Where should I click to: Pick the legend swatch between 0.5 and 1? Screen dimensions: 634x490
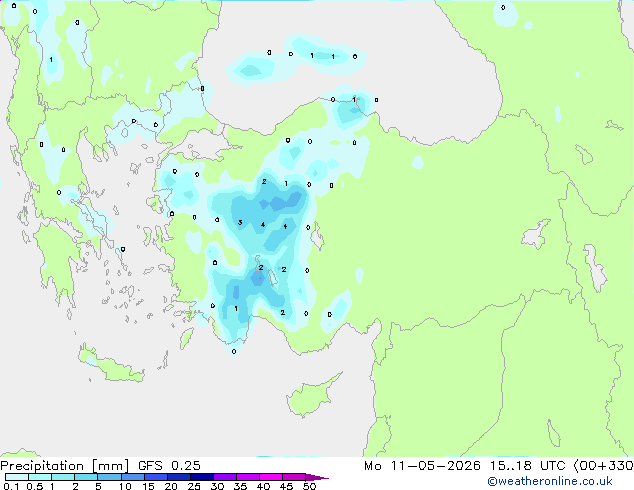tap(40, 477)
